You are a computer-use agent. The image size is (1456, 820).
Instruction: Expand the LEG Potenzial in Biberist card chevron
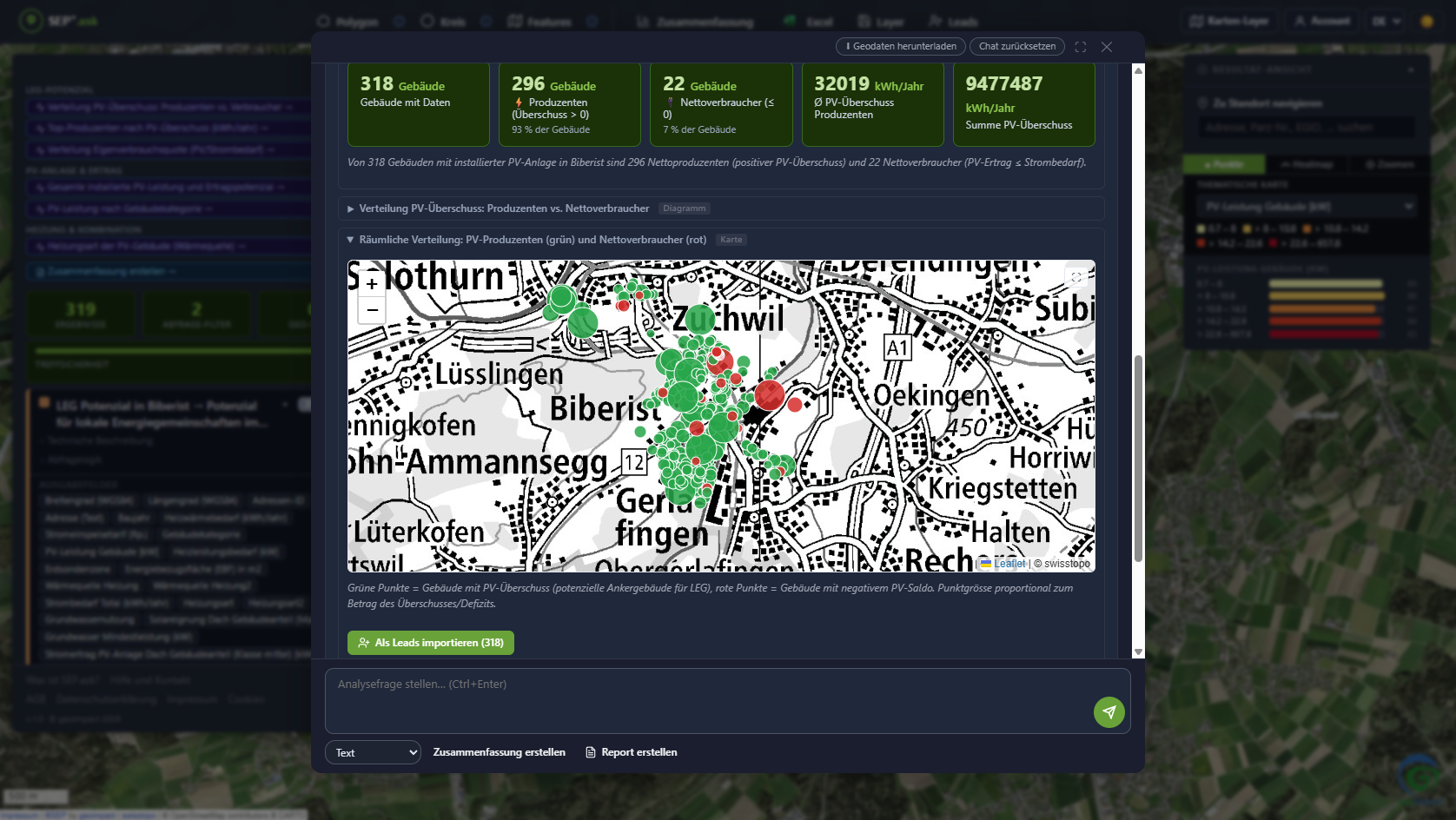tap(285, 406)
